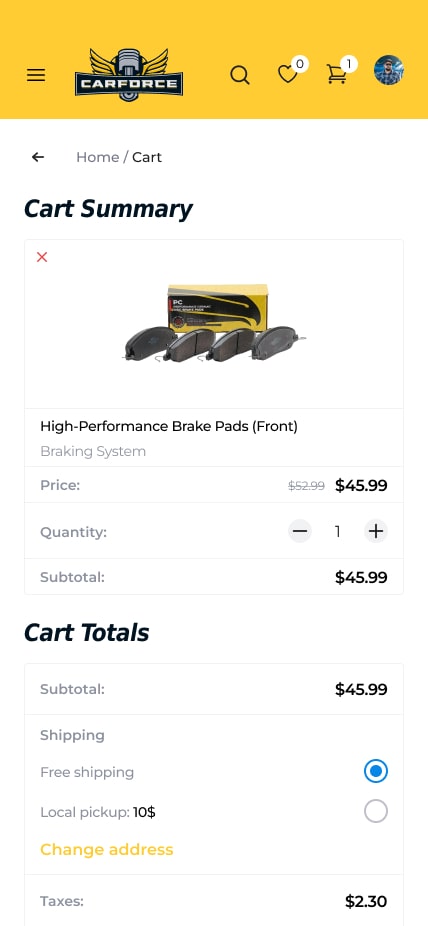Select the Local pickup radio button
Image resolution: width=428 pixels, height=926 pixels.
click(375, 811)
